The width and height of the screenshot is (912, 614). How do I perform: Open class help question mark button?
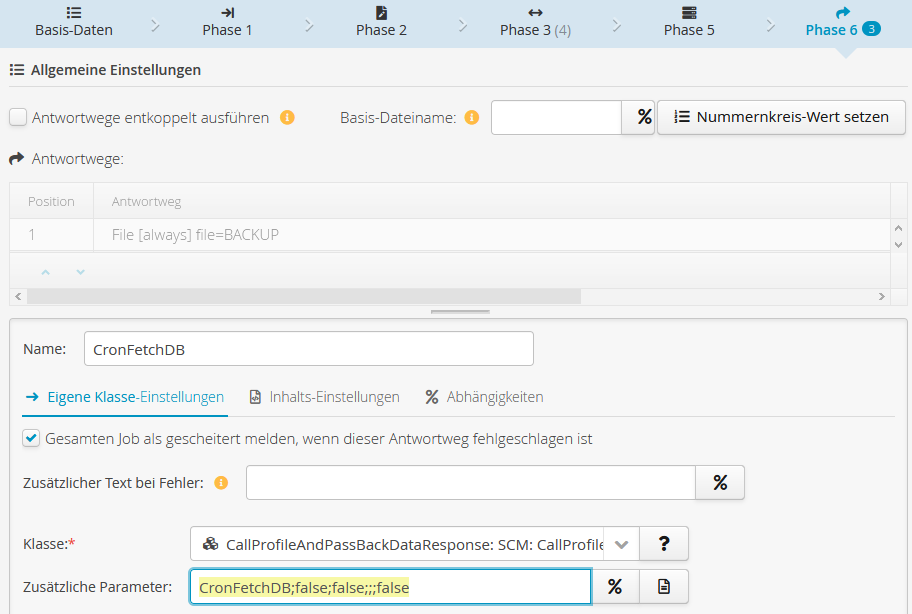(664, 544)
